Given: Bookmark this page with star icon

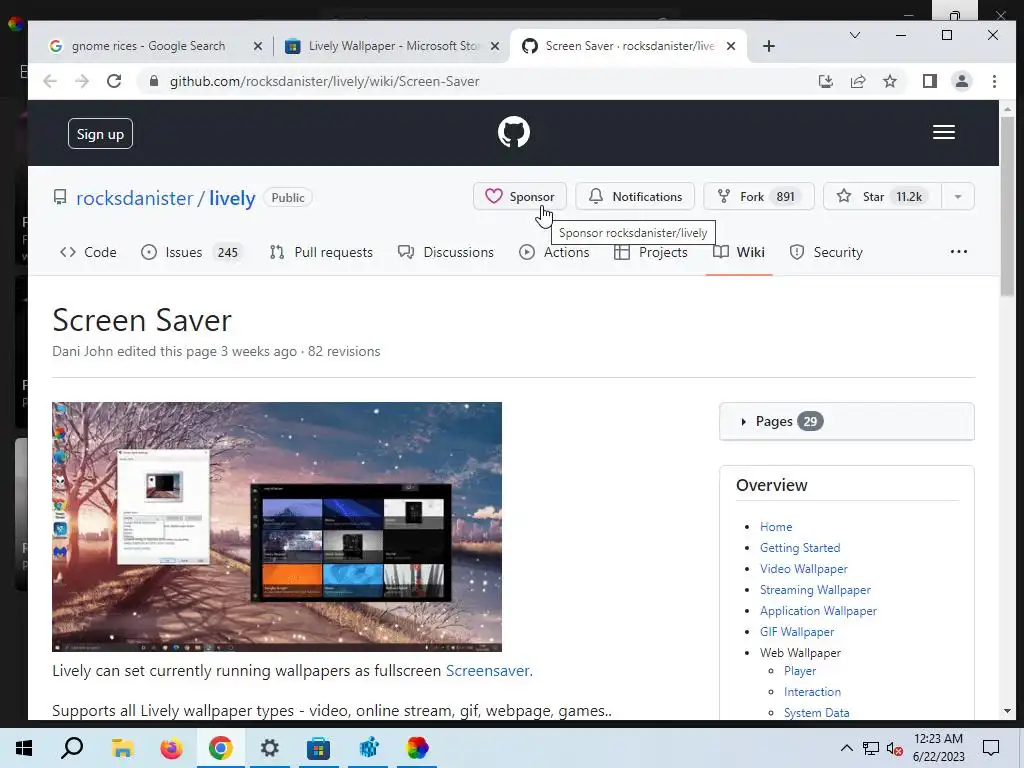Looking at the screenshot, I should [x=889, y=81].
